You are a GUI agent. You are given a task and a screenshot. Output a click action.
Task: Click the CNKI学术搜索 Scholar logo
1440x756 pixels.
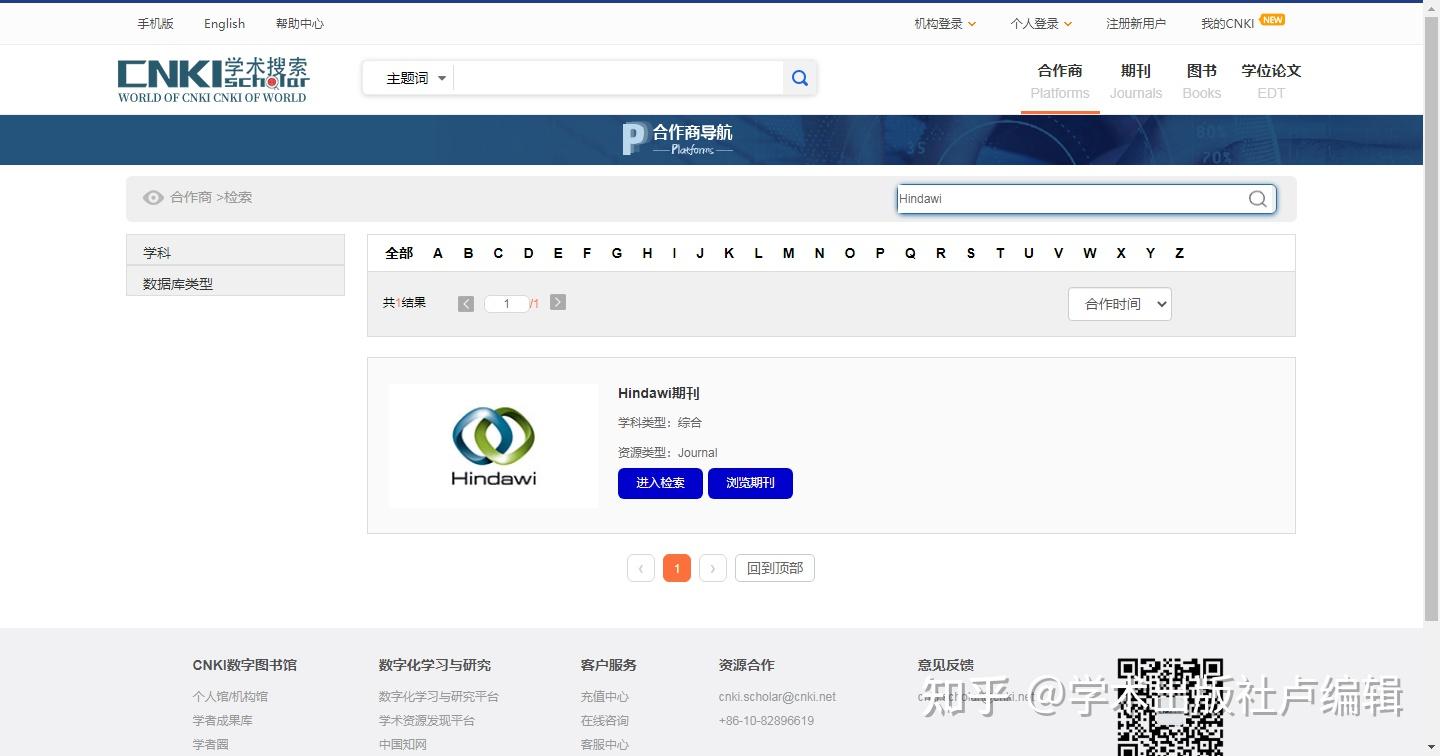coord(213,80)
